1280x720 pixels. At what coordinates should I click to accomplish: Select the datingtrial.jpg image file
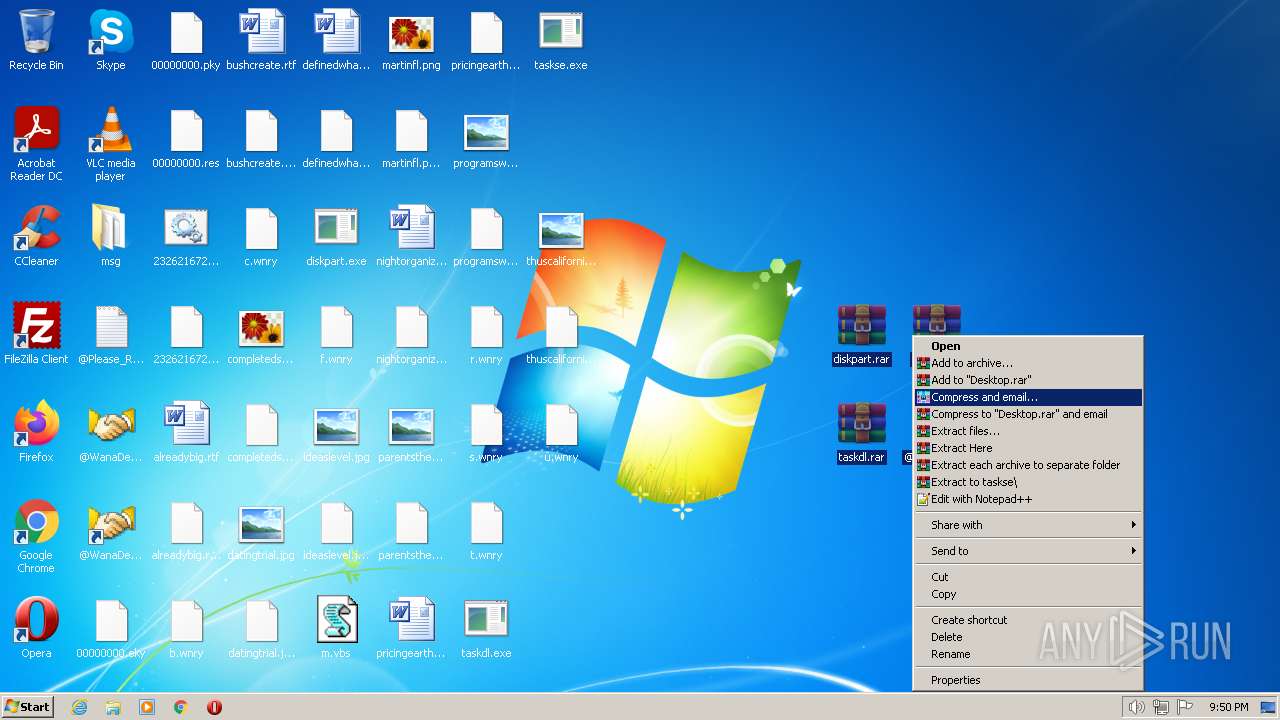261,530
